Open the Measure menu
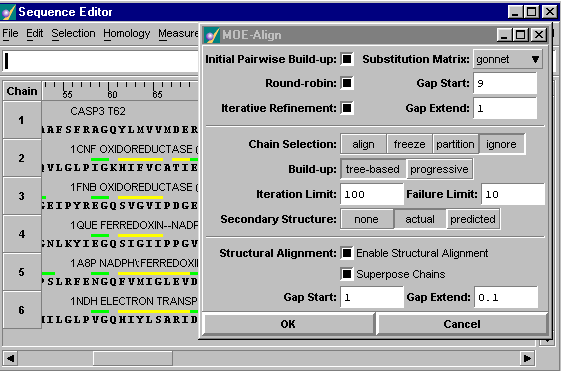 click(178, 34)
